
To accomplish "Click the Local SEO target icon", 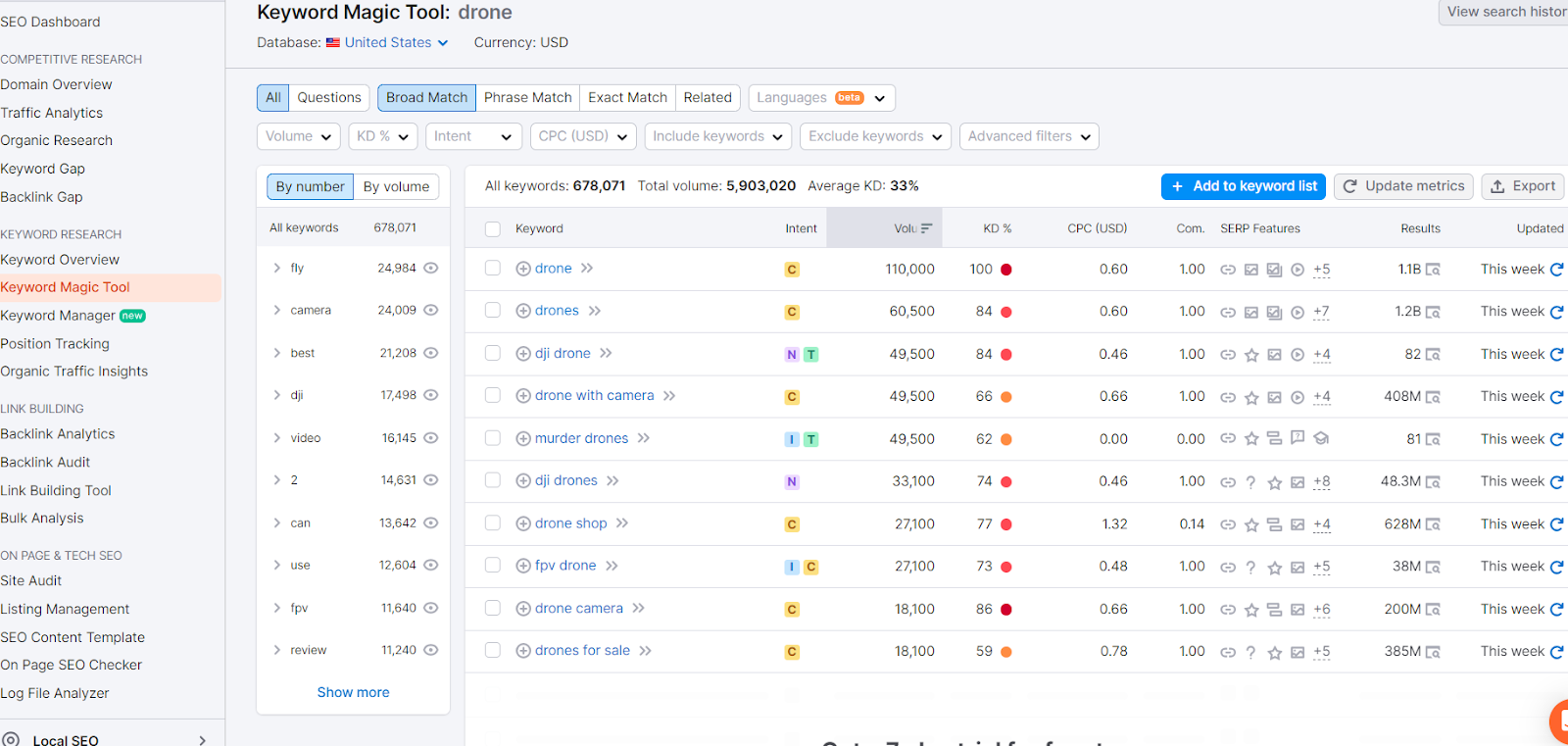I will pos(11,739).
